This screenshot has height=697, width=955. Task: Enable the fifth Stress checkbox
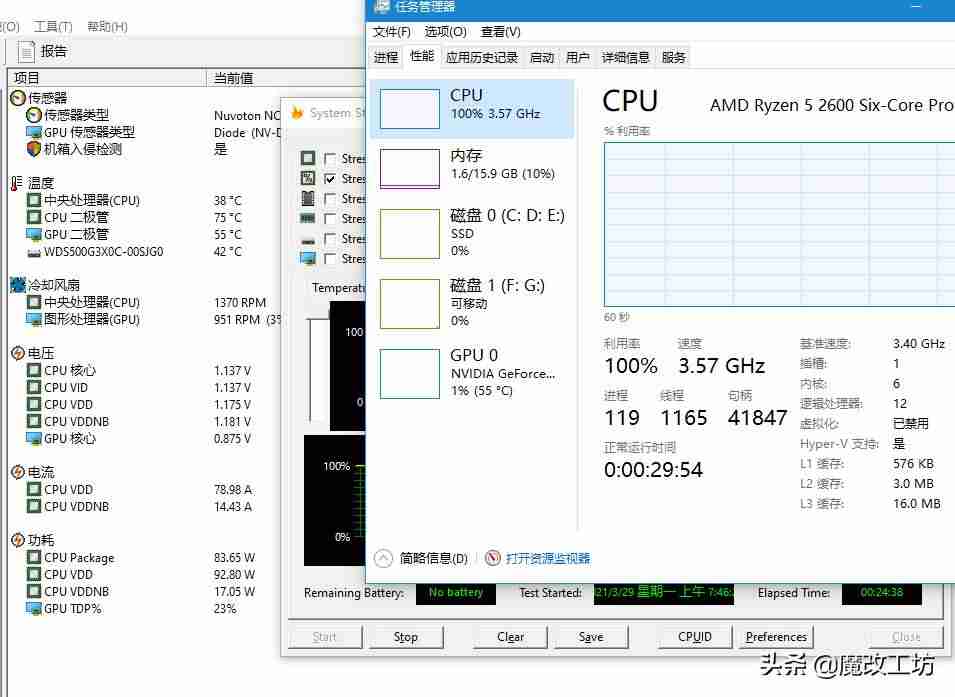(330, 239)
